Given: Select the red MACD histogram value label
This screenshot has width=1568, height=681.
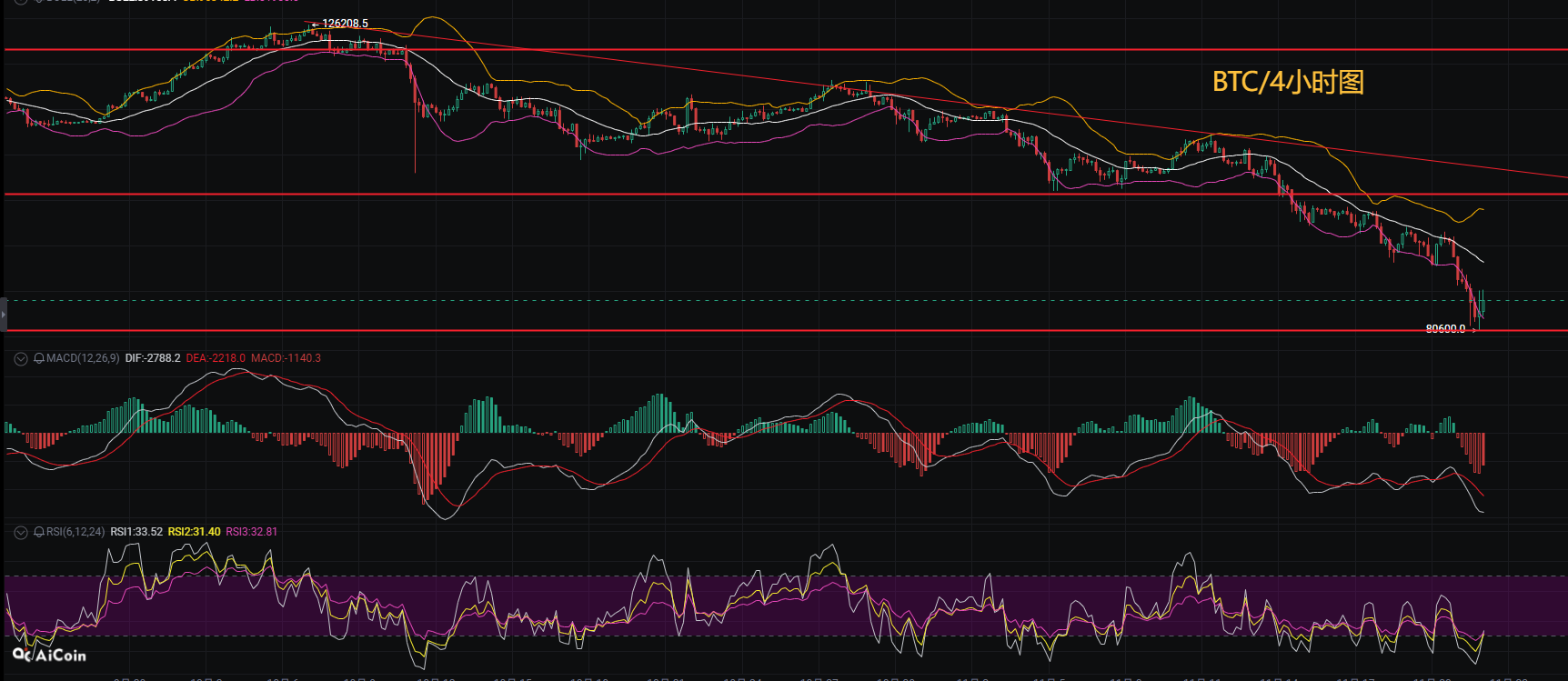Looking at the screenshot, I should coord(286,358).
